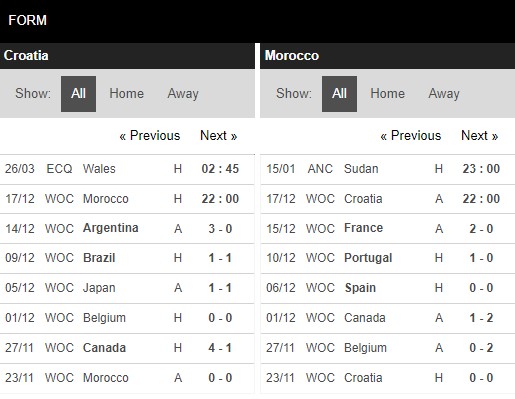
Task: Show Croatia Home matches only
Action: tap(127, 94)
